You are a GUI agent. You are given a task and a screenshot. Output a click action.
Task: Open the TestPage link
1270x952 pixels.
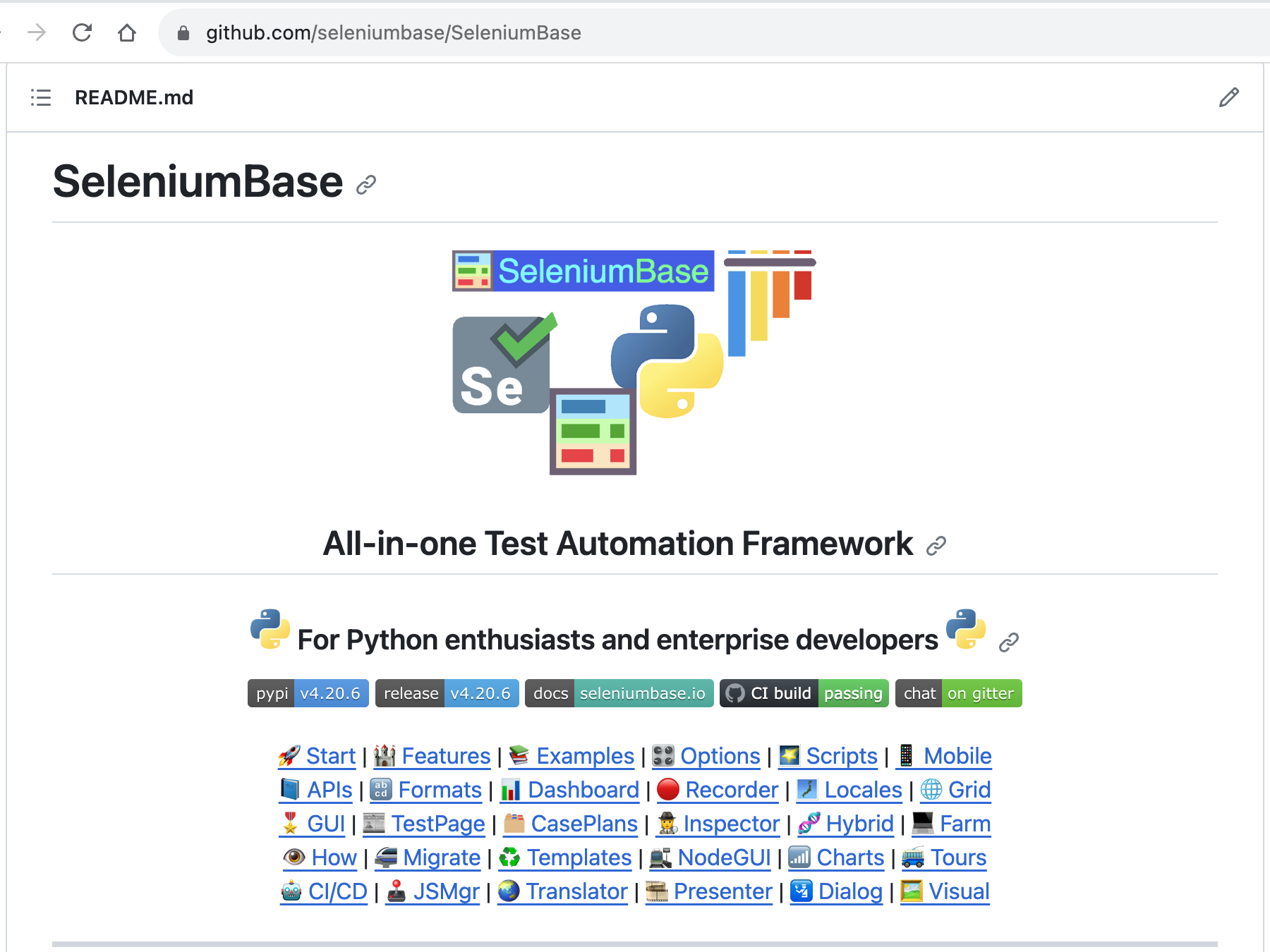coord(424,824)
